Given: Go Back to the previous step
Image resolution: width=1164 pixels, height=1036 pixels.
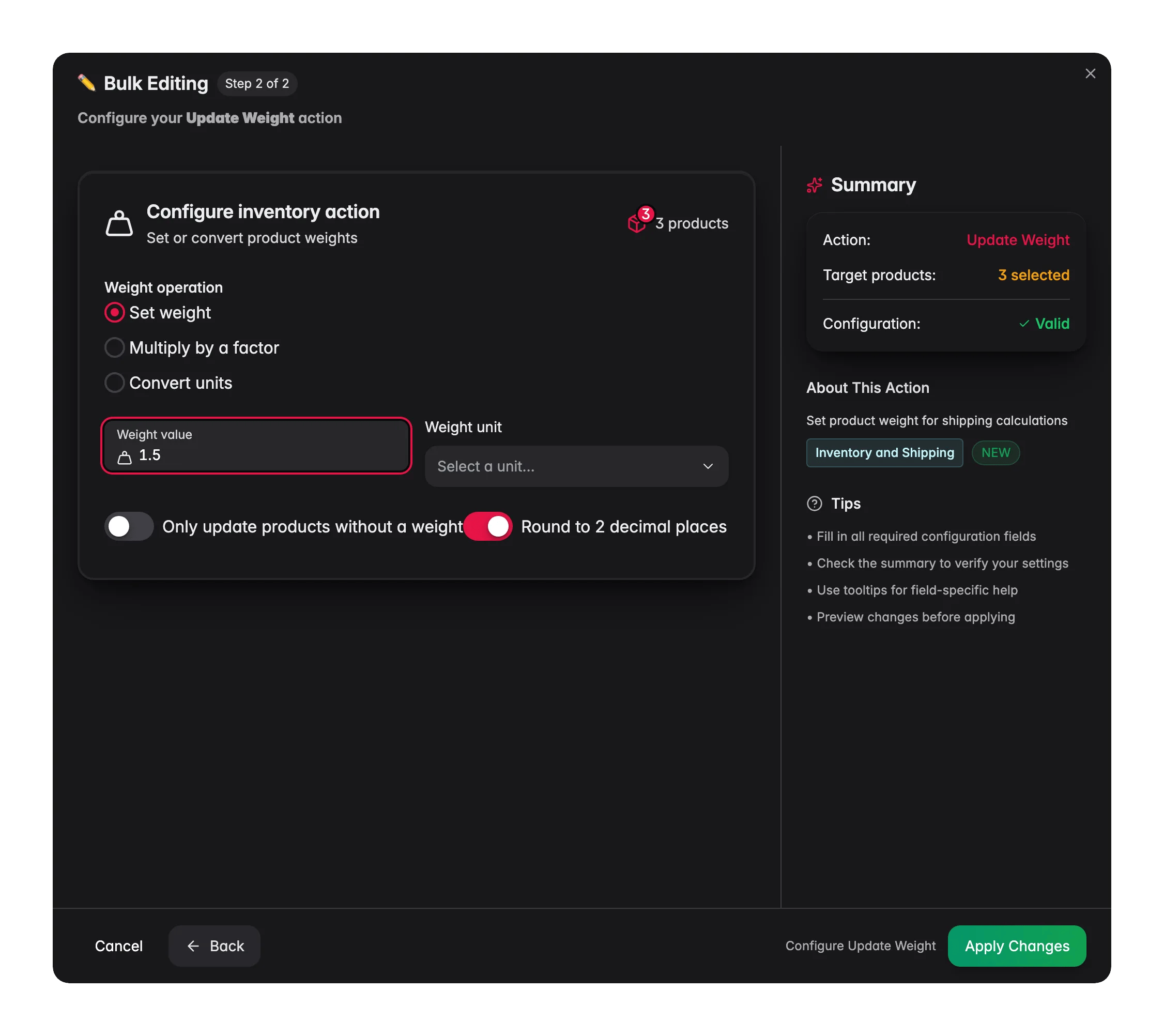Looking at the screenshot, I should click(215, 946).
